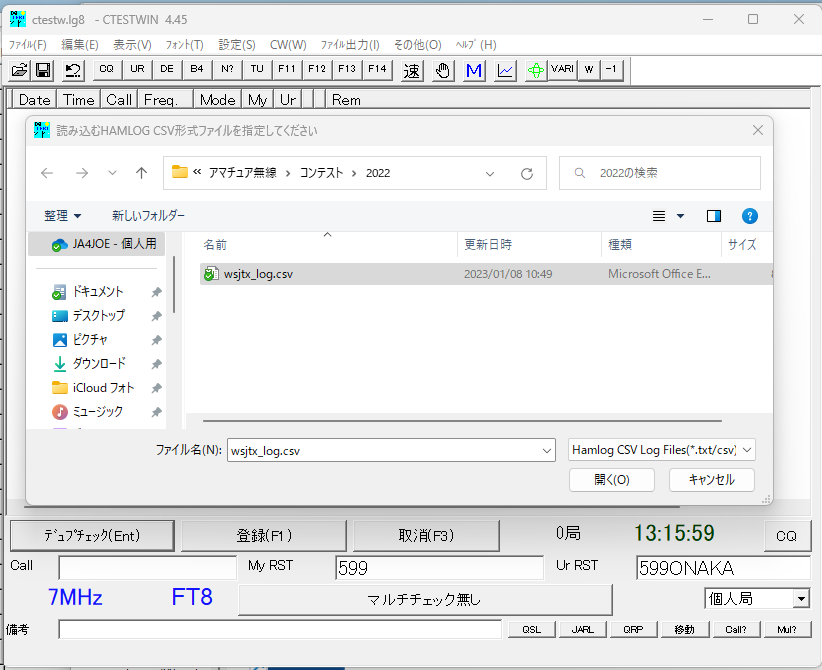This screenshot has height=670, width=822.
Task: Open the CW(W) menu
Action: (288, 45)
